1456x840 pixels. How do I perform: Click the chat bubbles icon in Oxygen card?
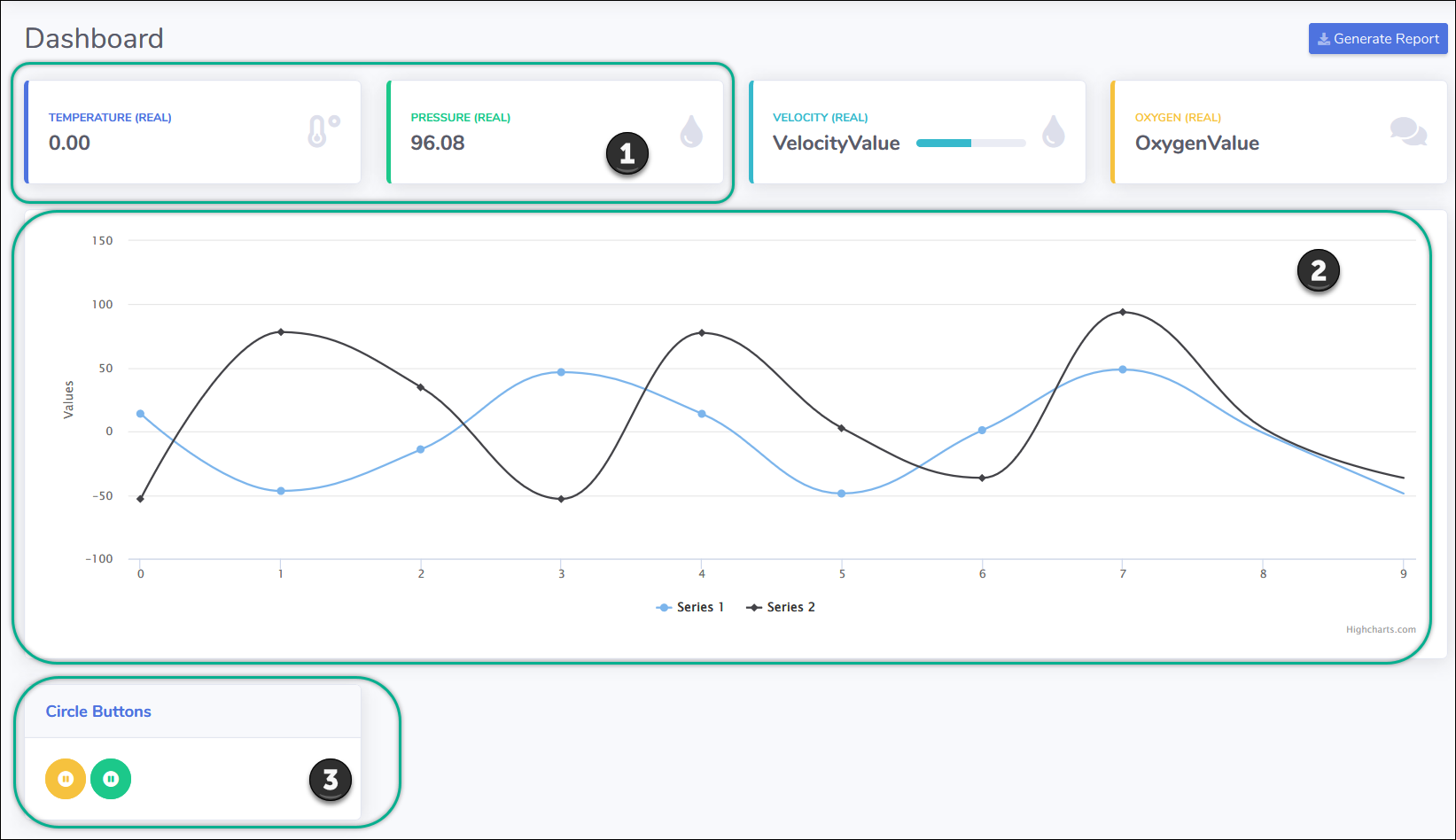(1408, 131)
